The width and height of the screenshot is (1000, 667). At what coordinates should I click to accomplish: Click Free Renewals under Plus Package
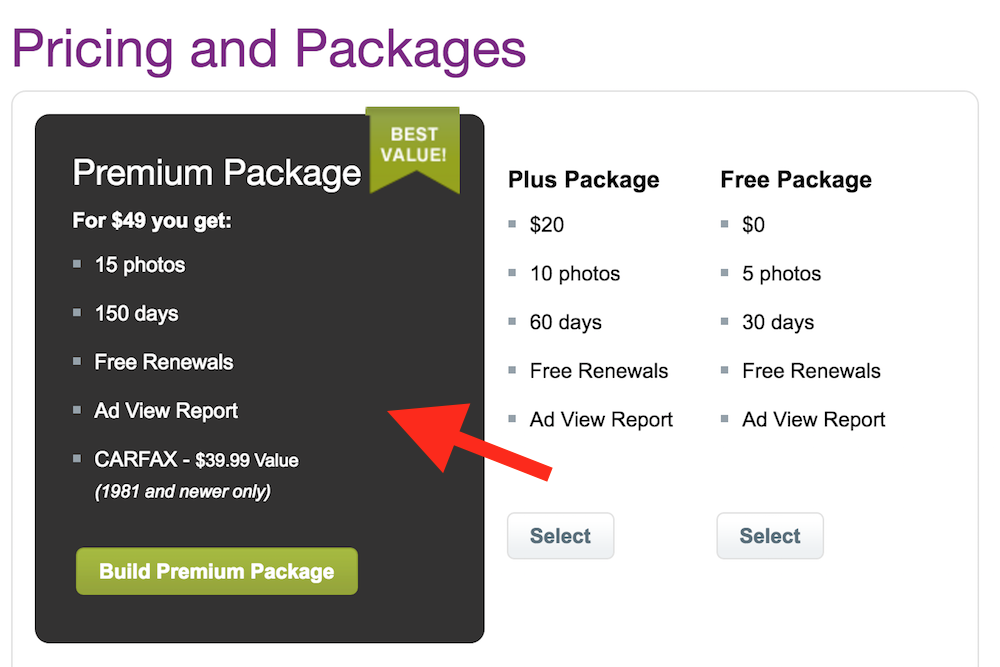pyautogui.click(x=599, y=370)
